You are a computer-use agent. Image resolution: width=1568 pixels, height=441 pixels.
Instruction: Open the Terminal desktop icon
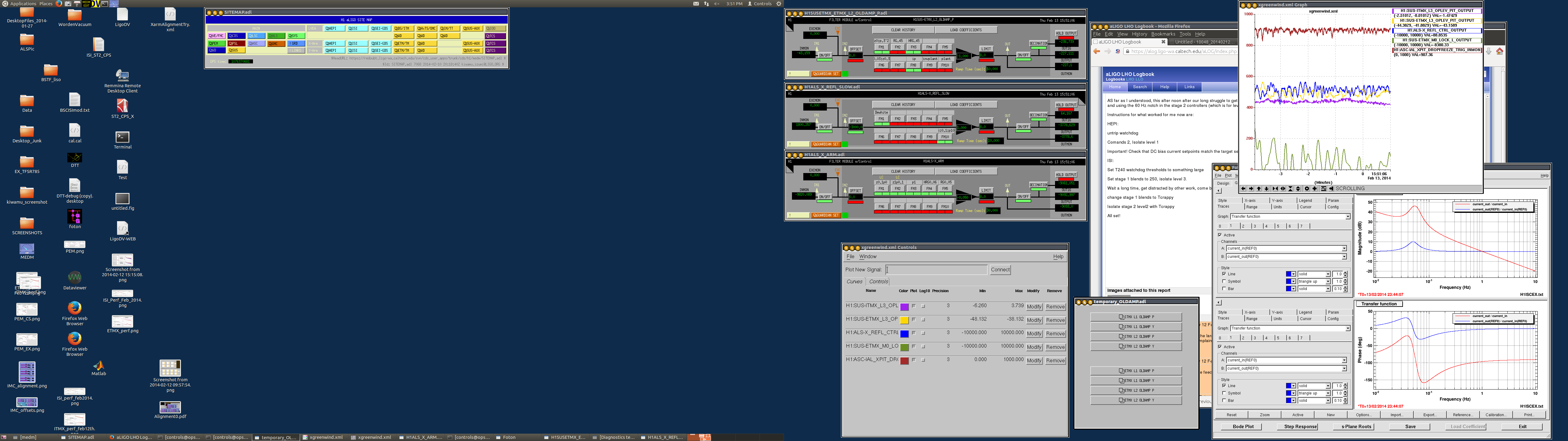(123, 139)
